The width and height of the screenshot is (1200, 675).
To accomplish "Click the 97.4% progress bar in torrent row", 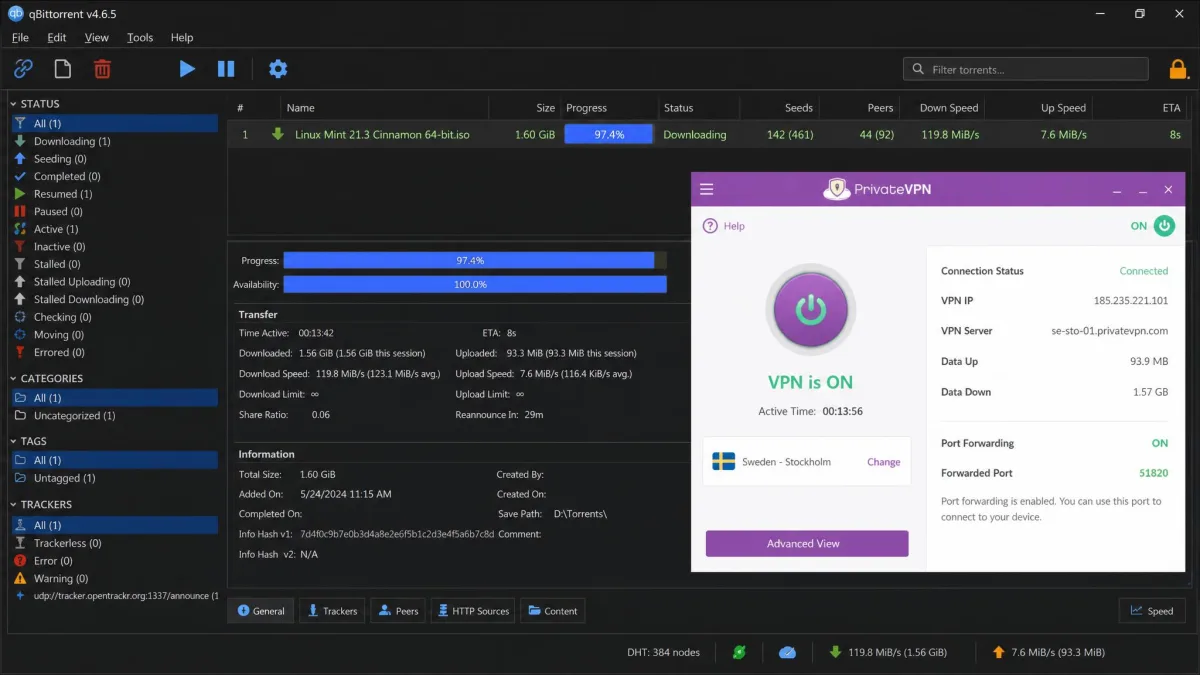I will 609,134.
